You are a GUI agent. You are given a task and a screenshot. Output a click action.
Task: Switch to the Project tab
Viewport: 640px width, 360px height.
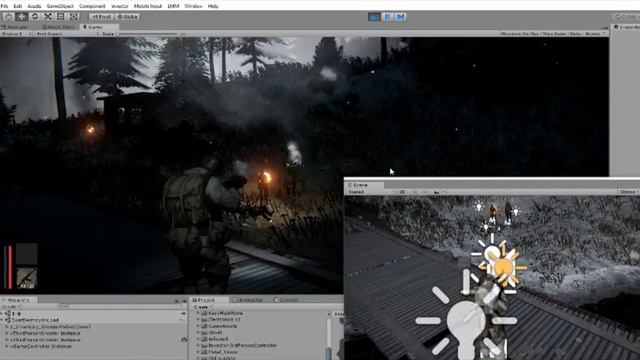[207, 300]
